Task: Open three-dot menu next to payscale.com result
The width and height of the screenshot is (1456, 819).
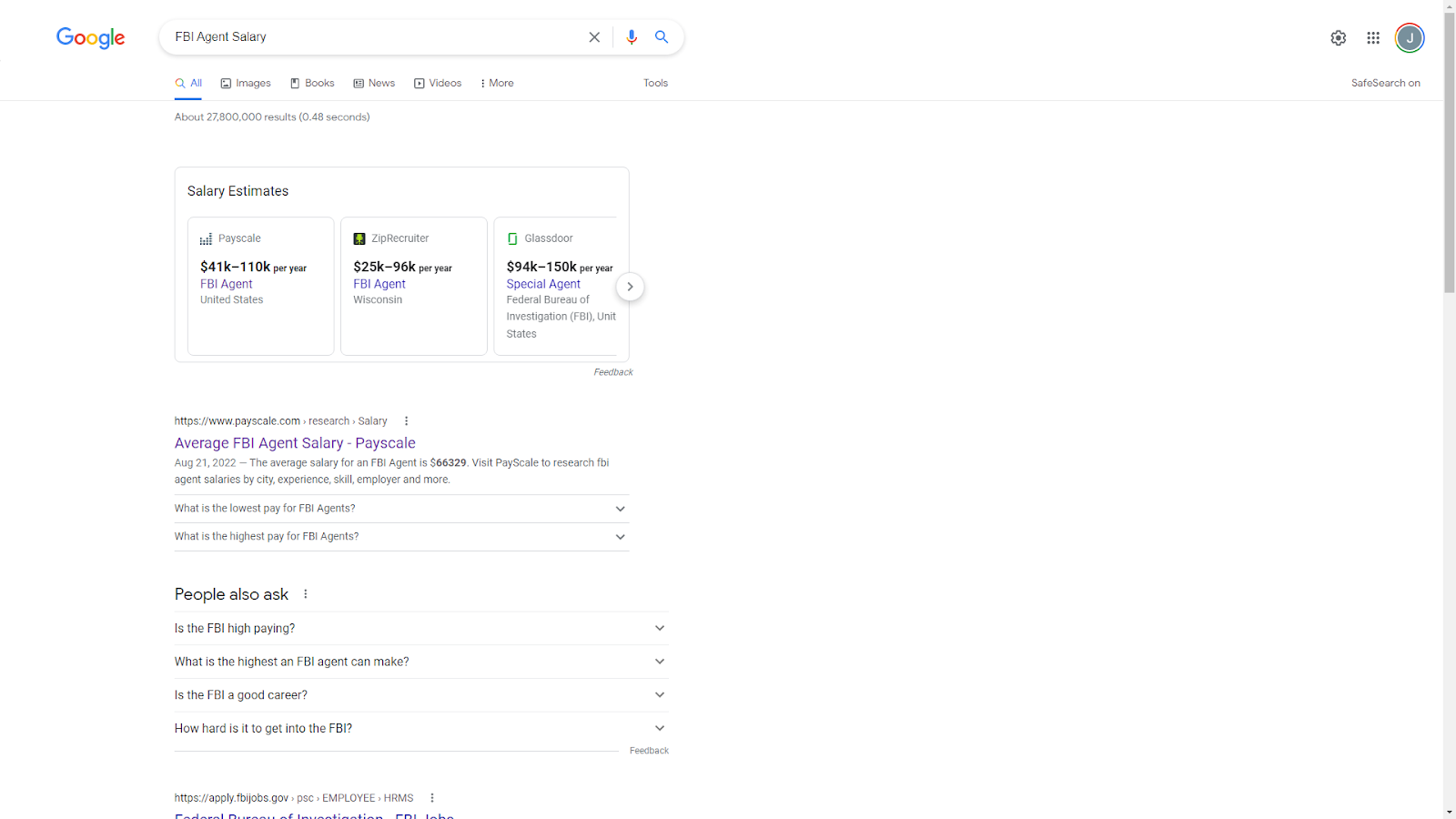Action: tap(406, 421)
